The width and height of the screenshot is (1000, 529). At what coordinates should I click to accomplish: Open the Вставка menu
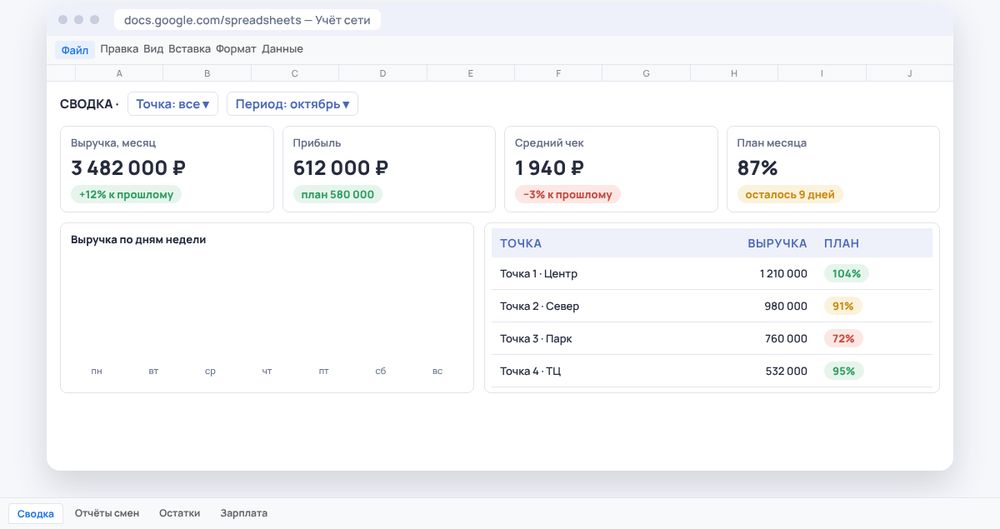189,48
